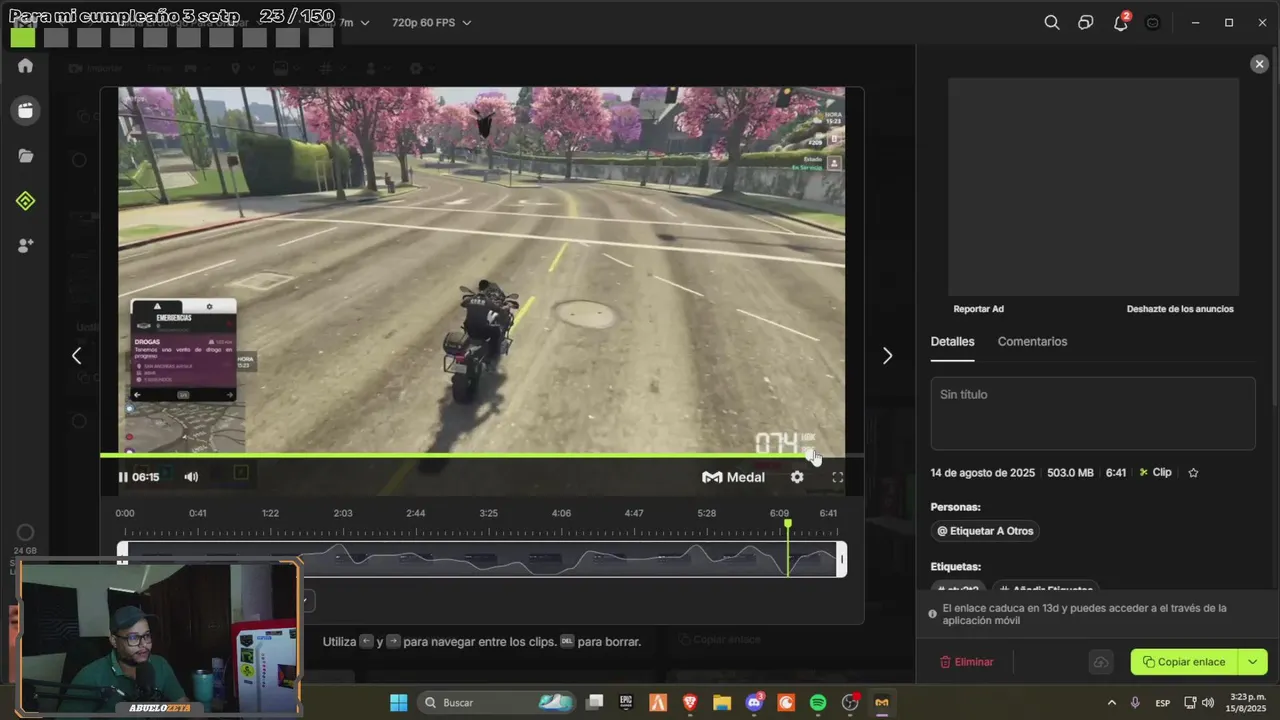This screenshot has width=1280, height=720.
Task: Click the green playhead marker on timeline
Action: pyautogui.click(x=788, y=524)
